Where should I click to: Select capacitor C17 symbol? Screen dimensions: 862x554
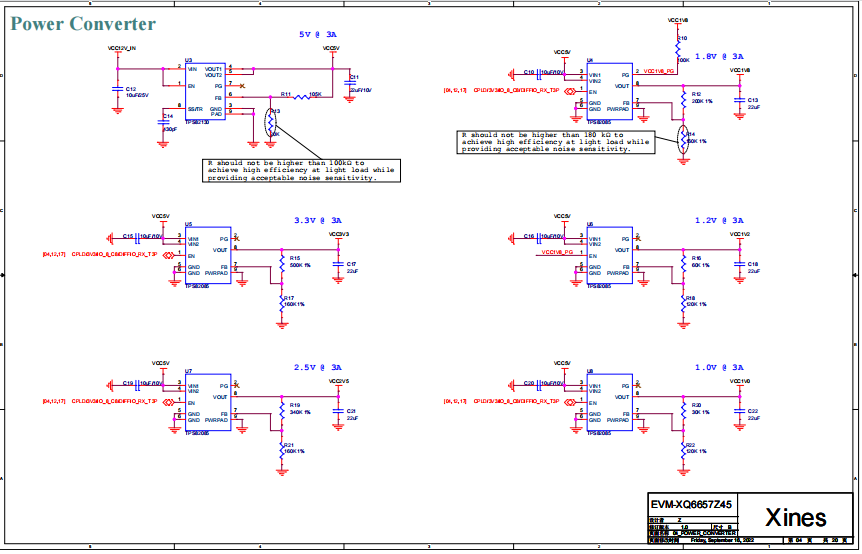pyautogui.click(x=338, y=264)
